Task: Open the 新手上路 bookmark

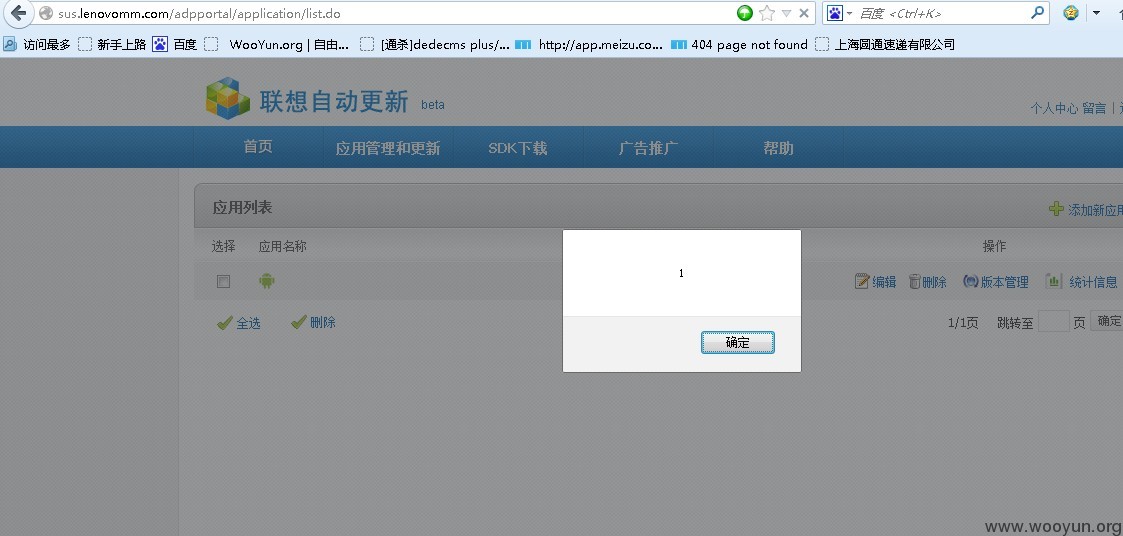Action: click(x=112, y=44)
